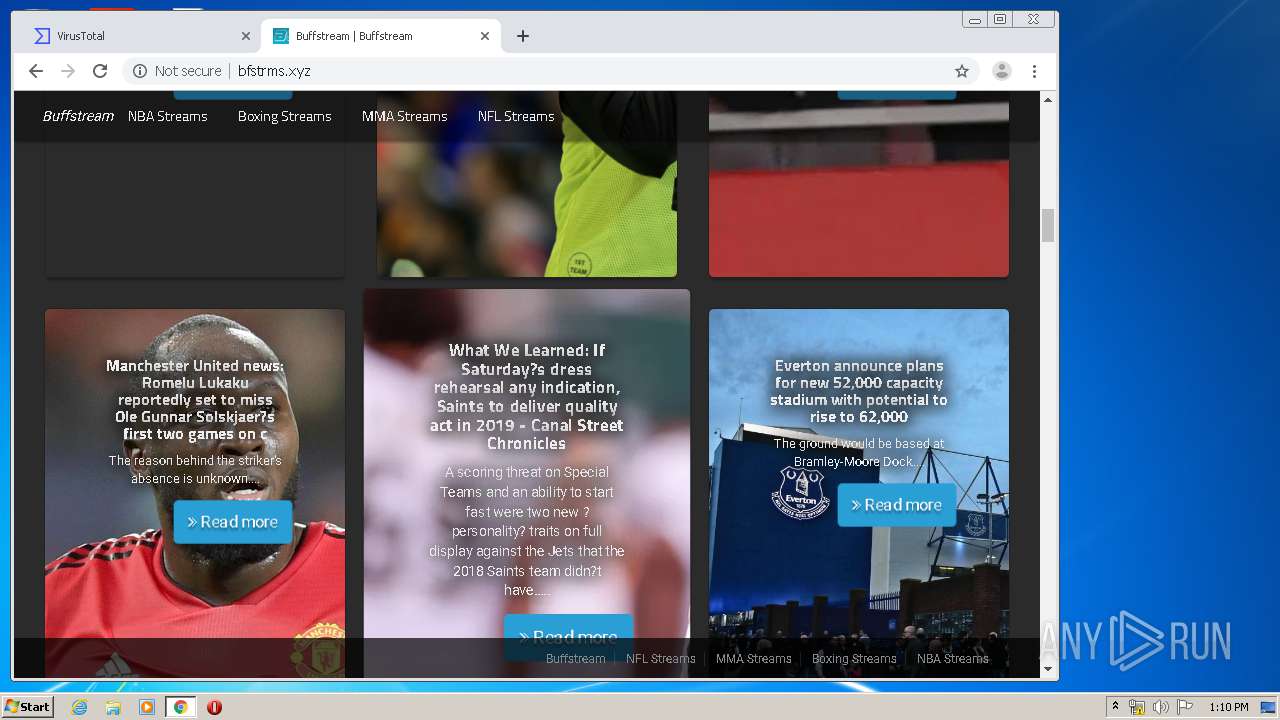Click the footer Buffstream link
Screen dimensions: 1280x720
[576, 659]
